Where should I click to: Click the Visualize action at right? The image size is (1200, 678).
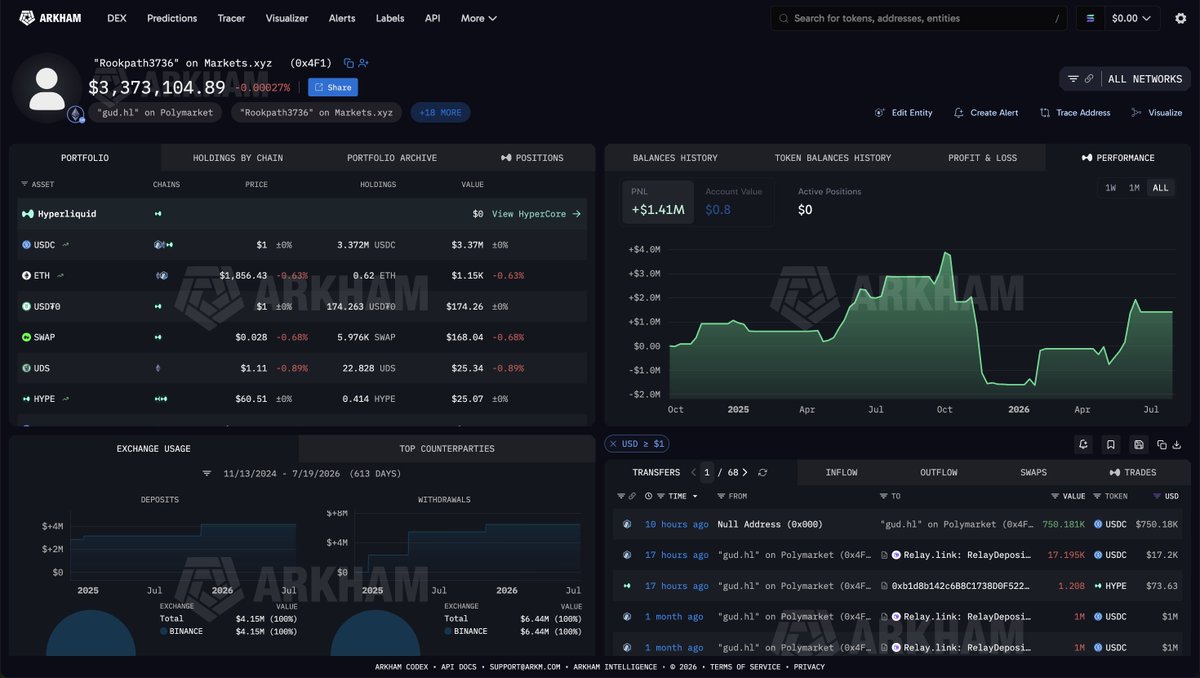click(1157, 113)
